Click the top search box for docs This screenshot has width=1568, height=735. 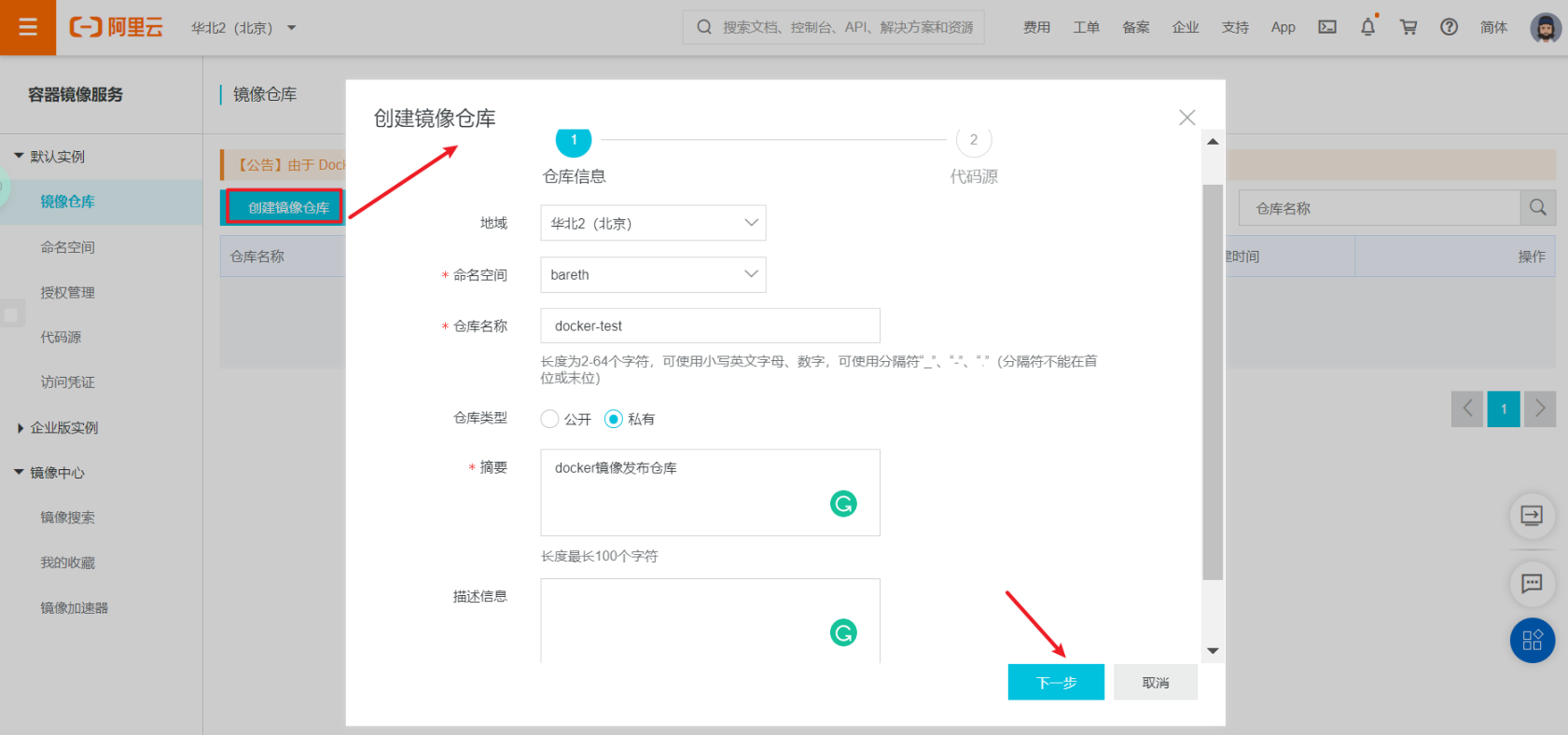tap(833, 27)
